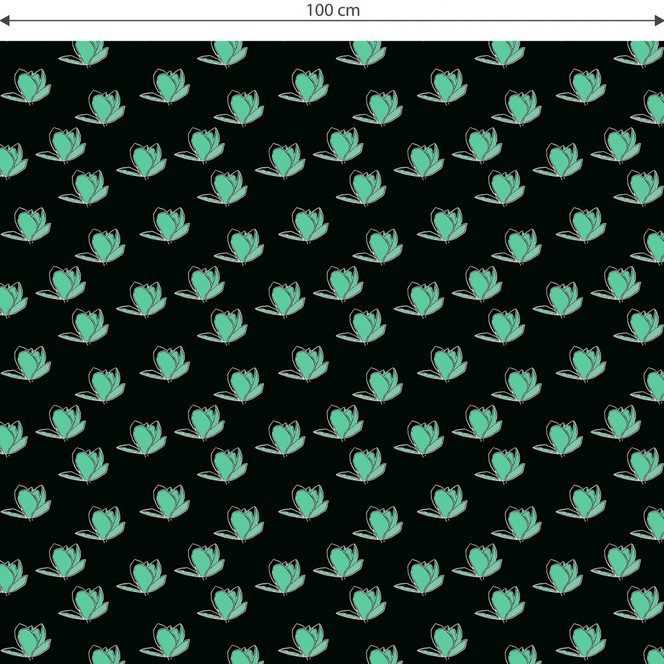Click the right arrowhead of the dimension line
Image resolution: width=664 pixels, height=664 pixels.
coord(659,21)
